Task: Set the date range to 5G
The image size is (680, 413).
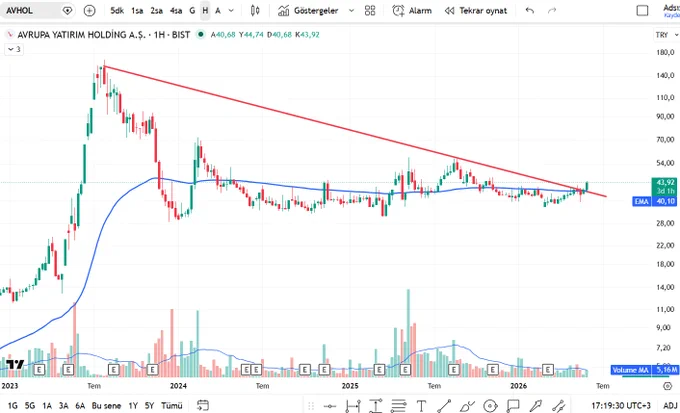Action: (30, 406)
